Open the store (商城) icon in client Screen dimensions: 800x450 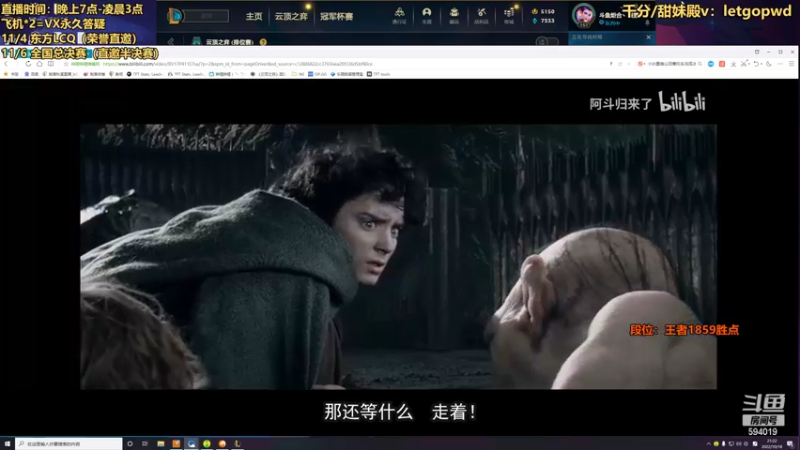tap(509, 15)
